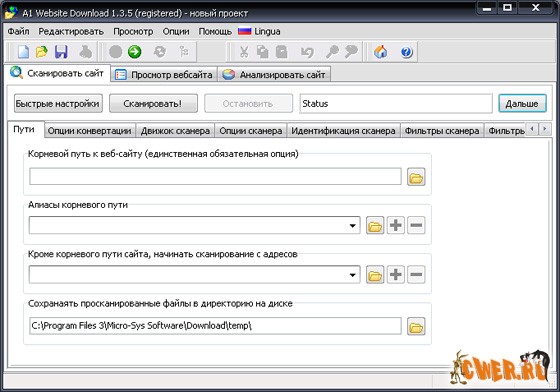This screenshot has width=560, height=392.
Task: Remove start address with minus button
Action: 416,275
